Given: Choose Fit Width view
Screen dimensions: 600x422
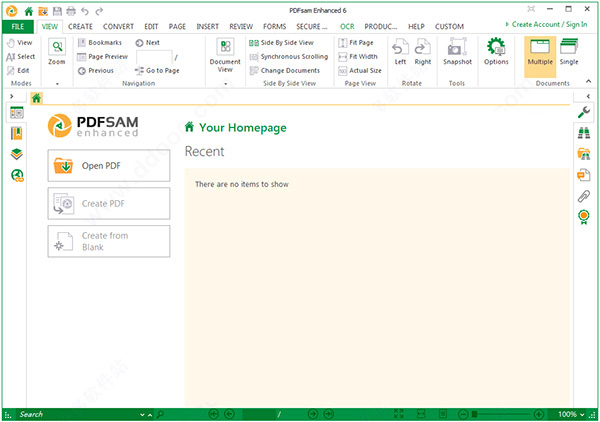Looking at the screenshot, I should (358, 57).
